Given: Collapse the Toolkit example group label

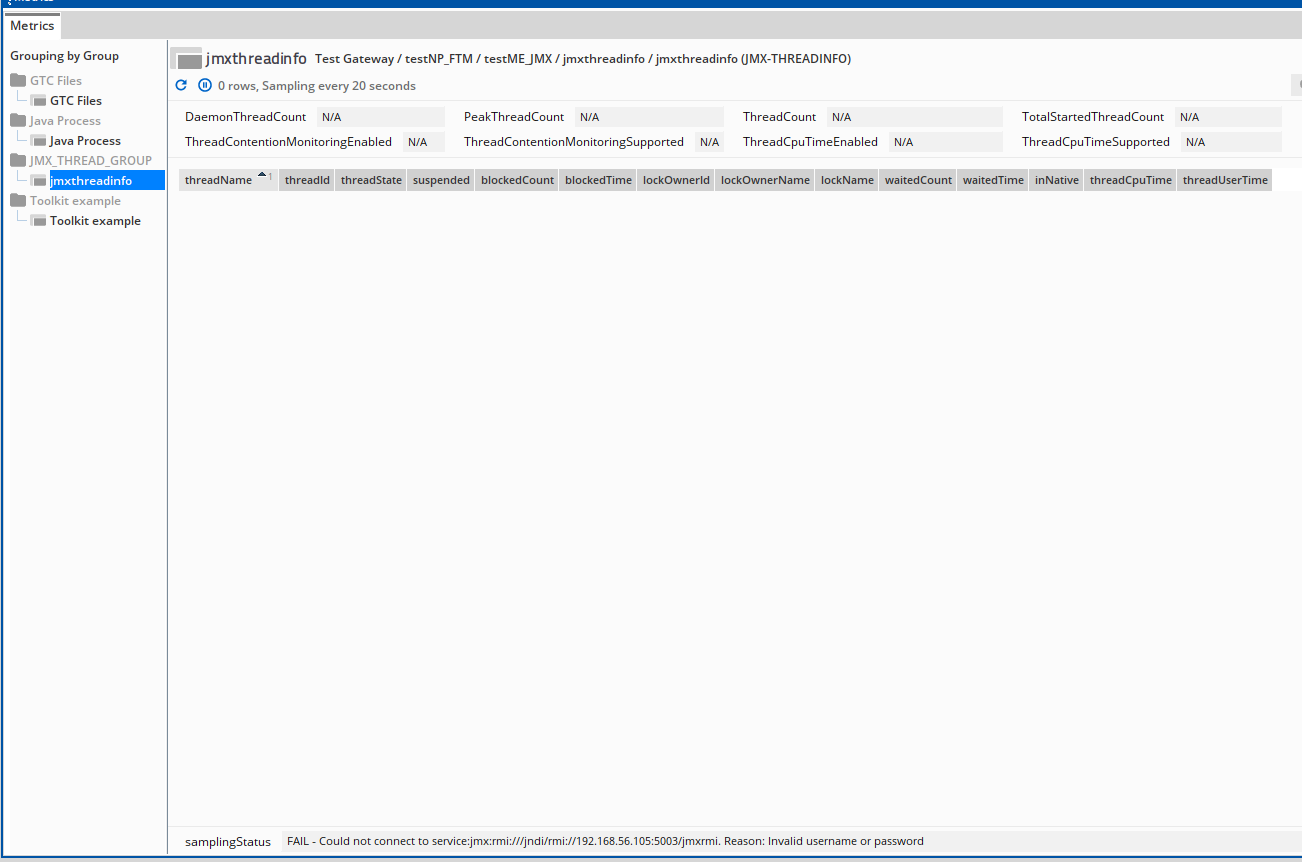Looking at the screenshot, I should pos(75,200).
